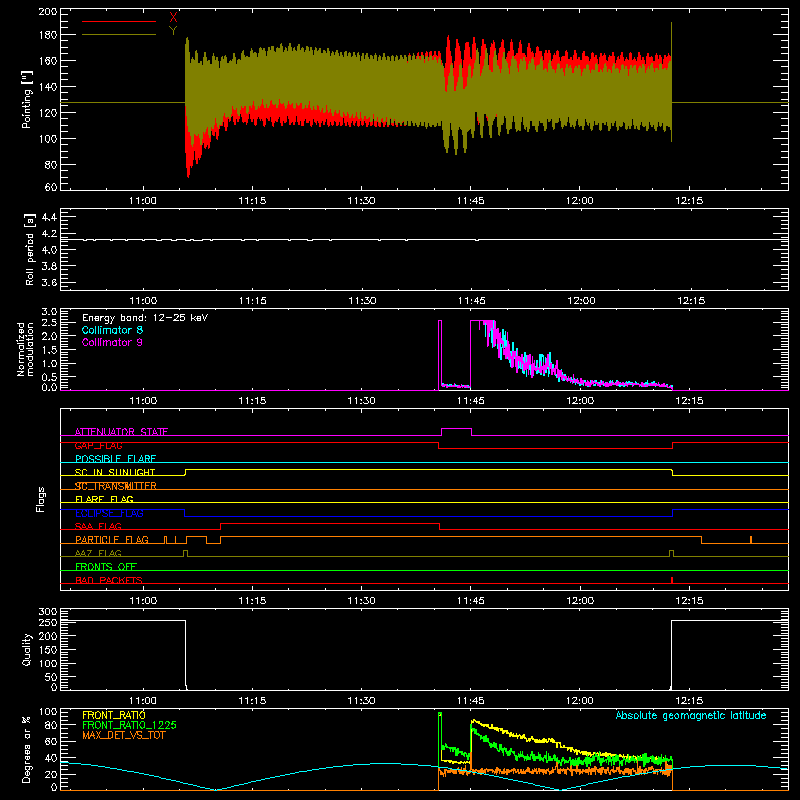Screen dimensions: 800x800
Task: Click the 'Energy band: 12-25 keV' label
Action: (x=145, y=318)
